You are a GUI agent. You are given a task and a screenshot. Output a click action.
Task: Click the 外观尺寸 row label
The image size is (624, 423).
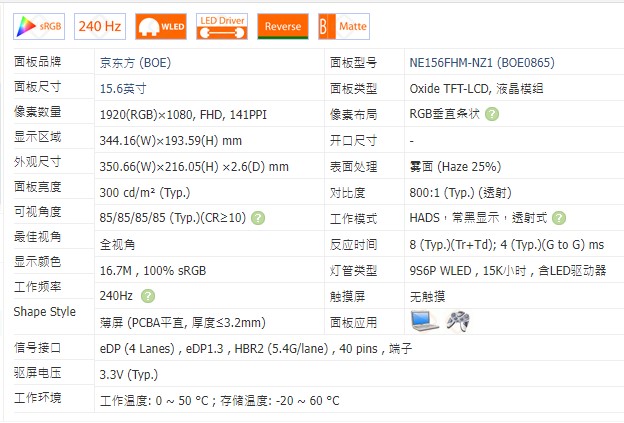click(37, 162)
